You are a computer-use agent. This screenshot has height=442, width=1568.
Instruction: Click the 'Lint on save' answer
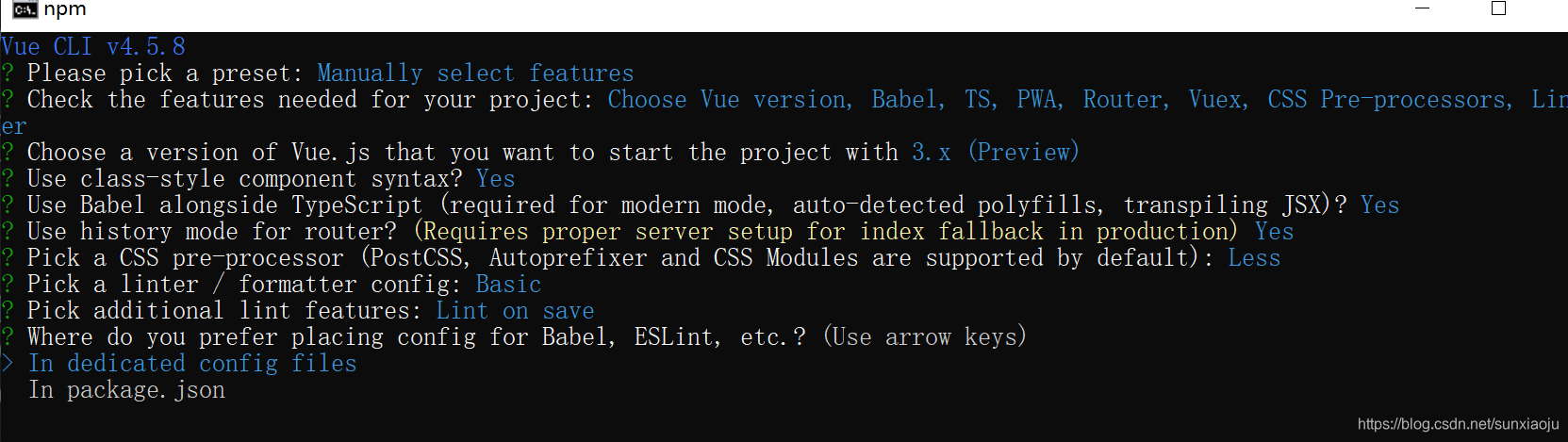click(x=515, y=311)
